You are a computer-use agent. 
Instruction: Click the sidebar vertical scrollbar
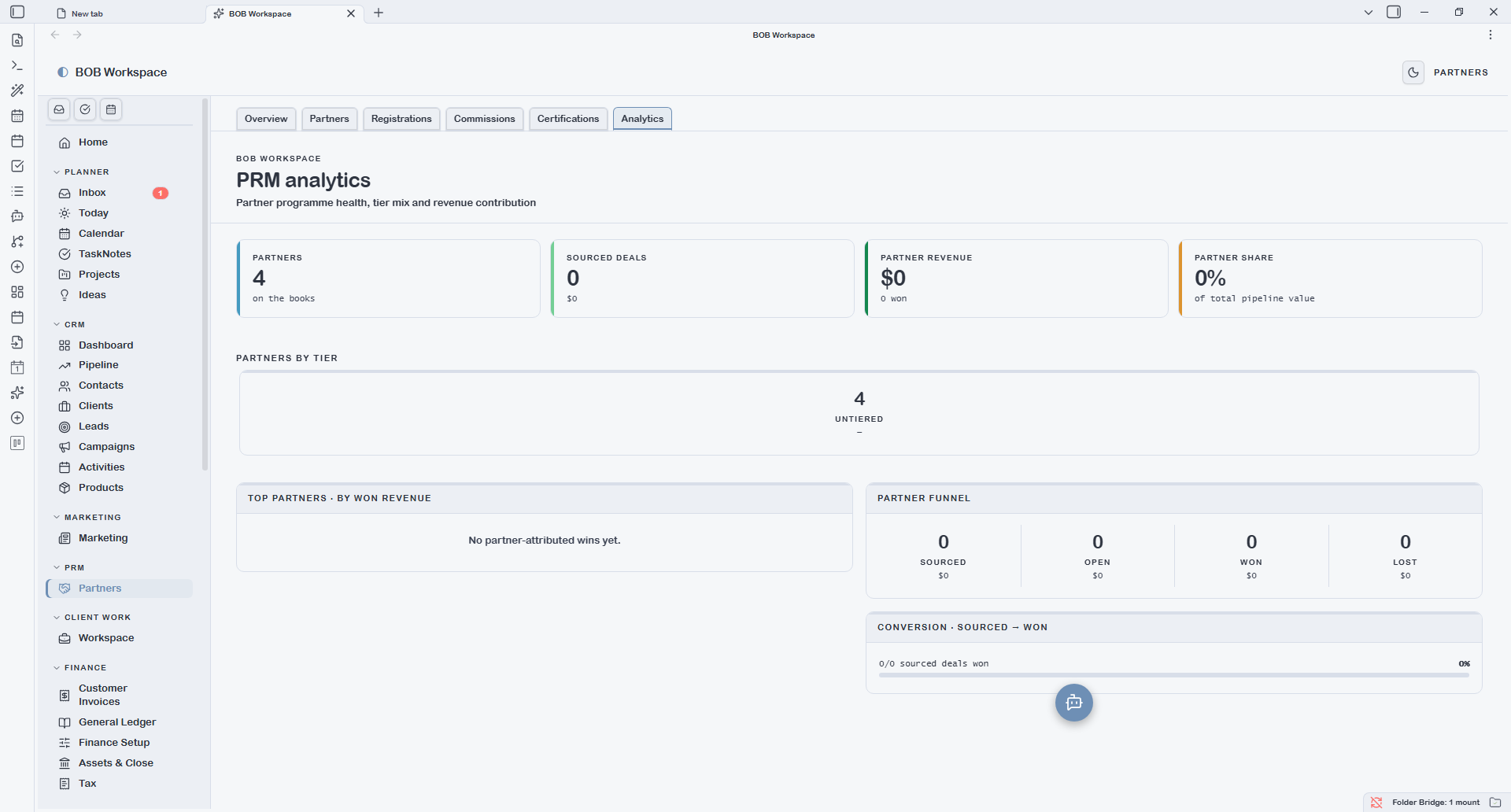[205, 283]
